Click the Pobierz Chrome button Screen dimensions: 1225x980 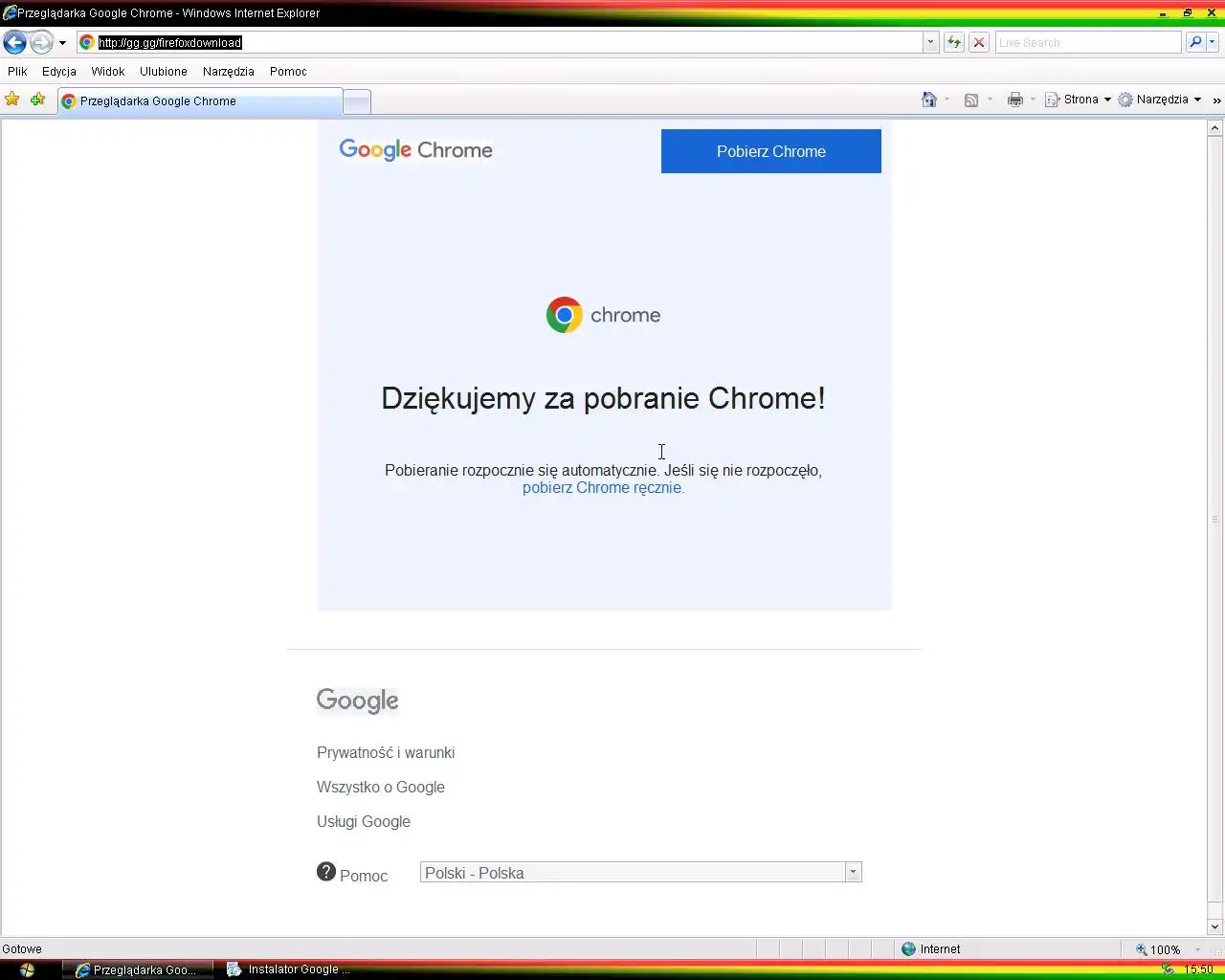coord(771,151)
